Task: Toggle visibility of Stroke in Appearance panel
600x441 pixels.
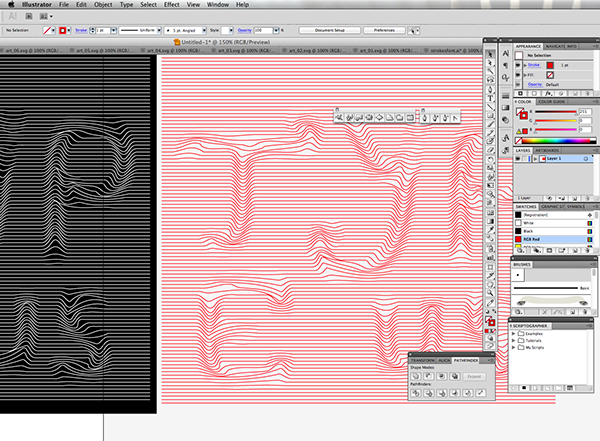Action: click(518, 65)
